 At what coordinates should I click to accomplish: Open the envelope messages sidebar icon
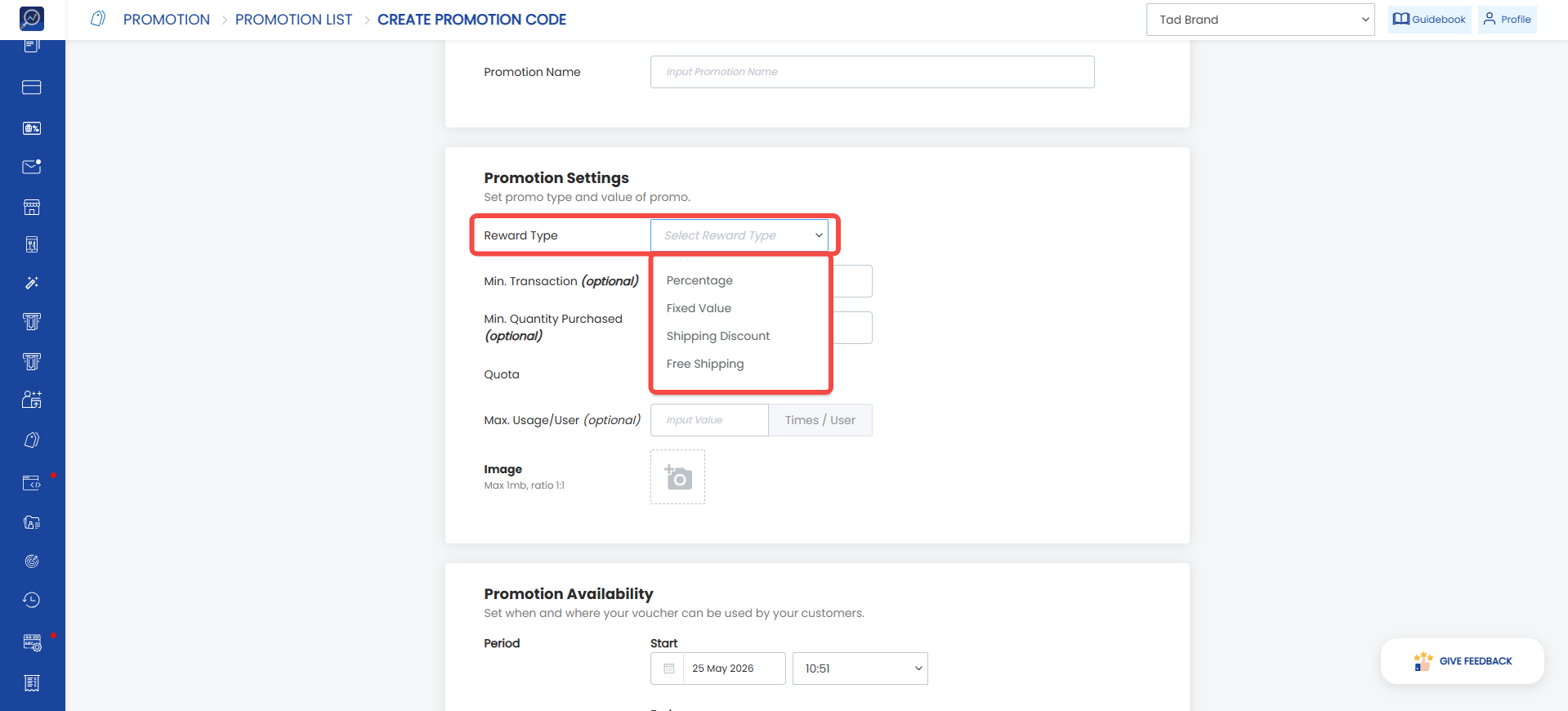[32, 167]
